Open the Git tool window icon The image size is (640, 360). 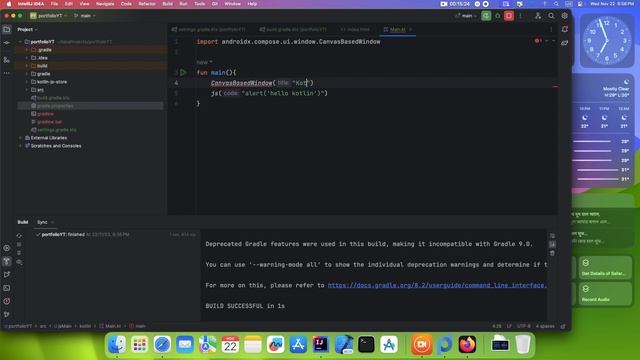coord(7,314)
